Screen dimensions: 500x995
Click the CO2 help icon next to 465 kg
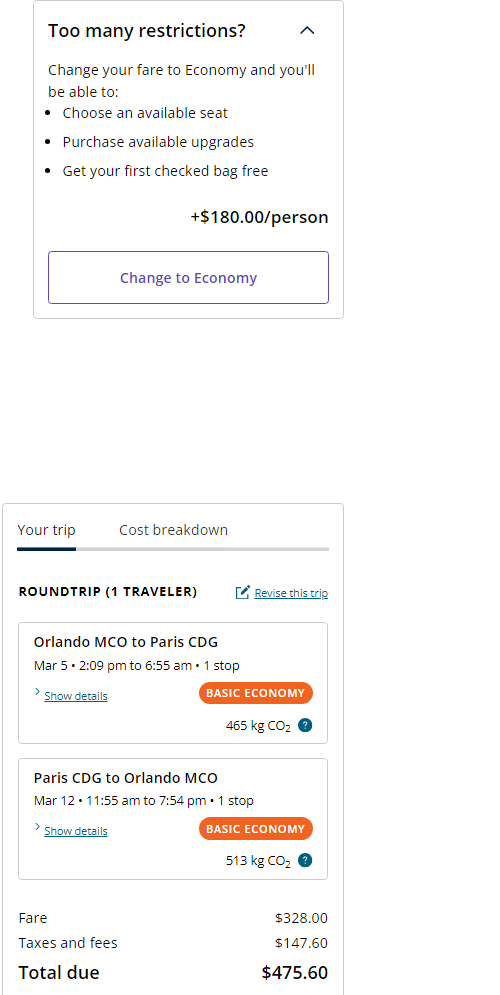(x=305, y=725)
